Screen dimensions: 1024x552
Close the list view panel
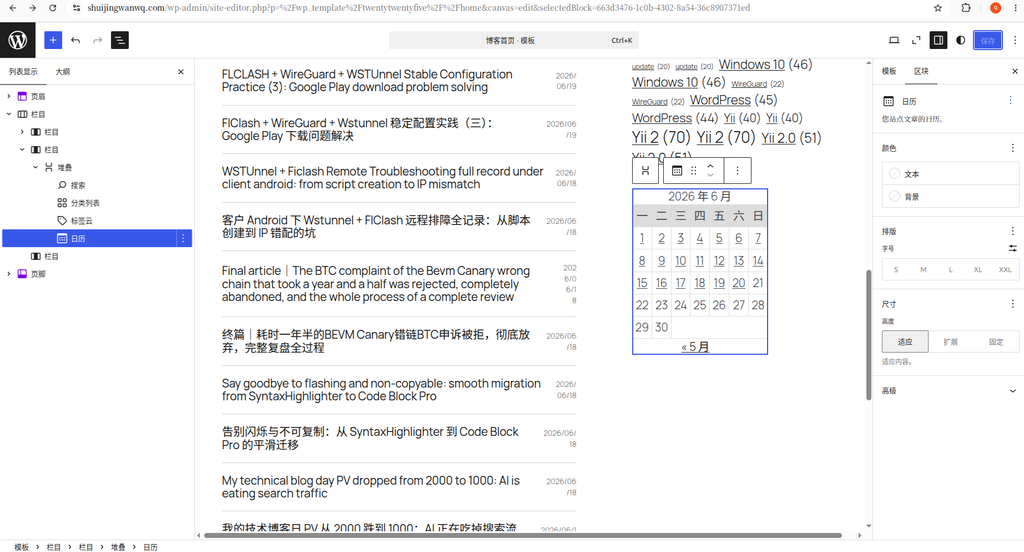(x=181, y=72)
